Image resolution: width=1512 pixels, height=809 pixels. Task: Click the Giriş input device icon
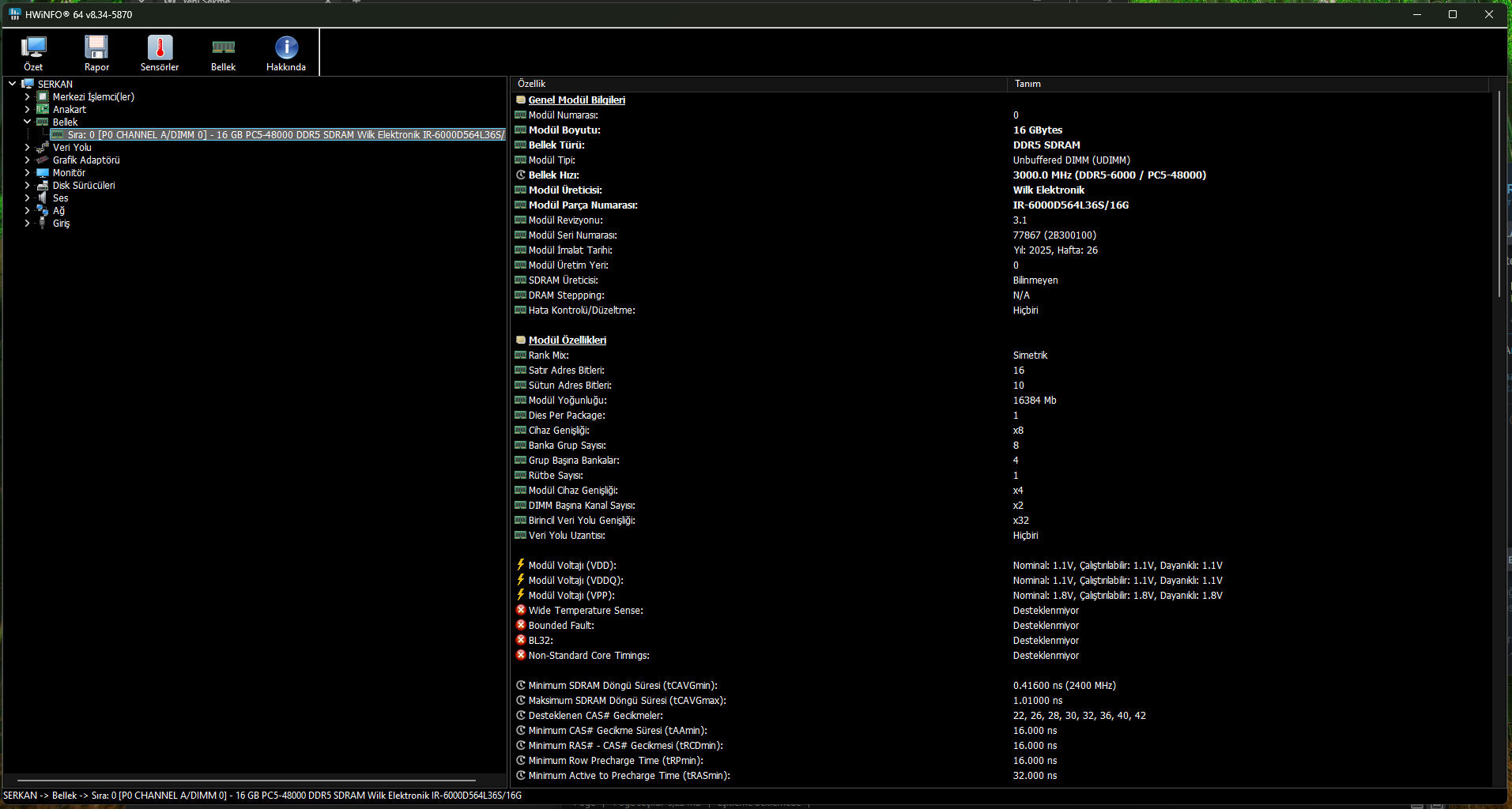43,223
